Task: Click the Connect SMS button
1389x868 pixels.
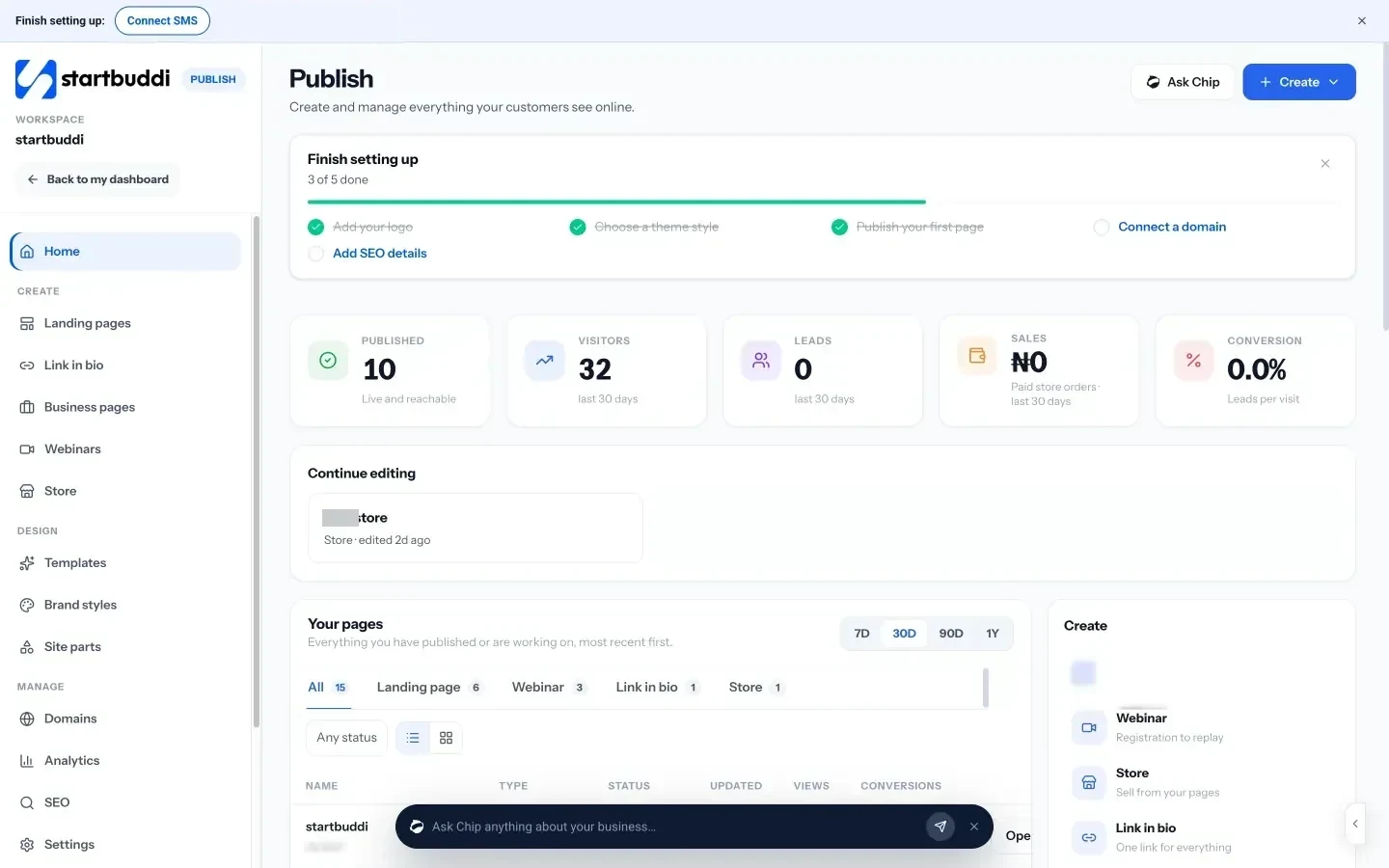Action: 162,20
